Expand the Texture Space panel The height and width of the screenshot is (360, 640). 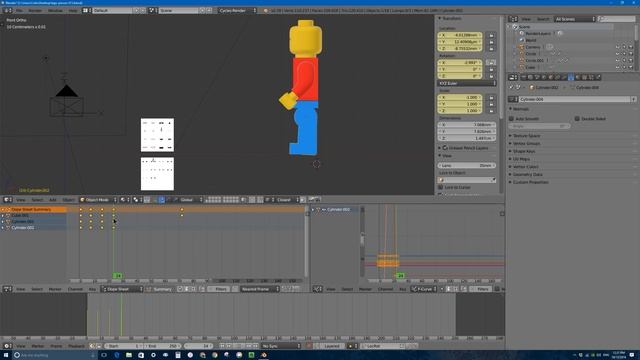[x=526, y=136]
